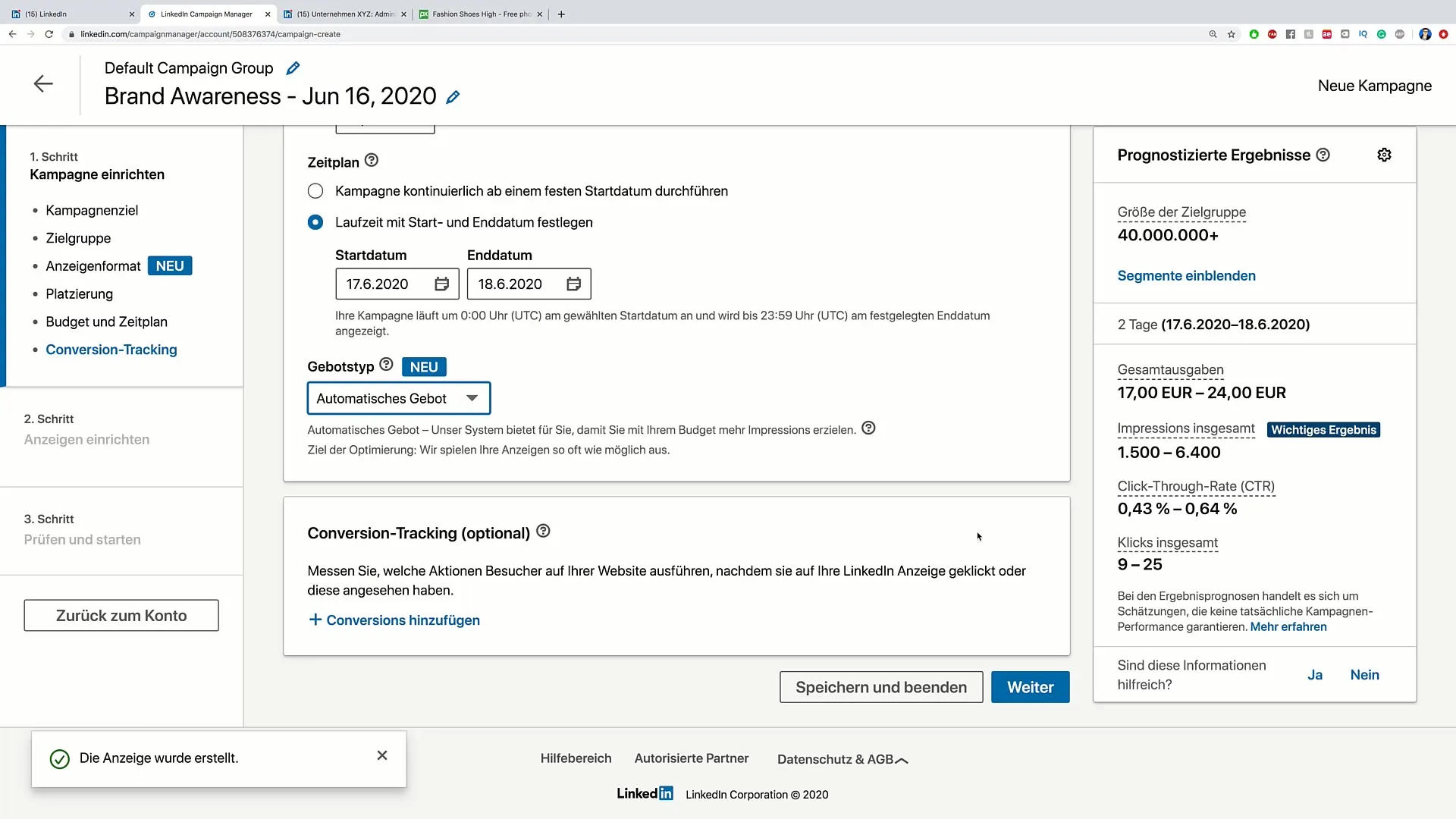Screen dimensions: 1456x819
Task: Click the pencil edit icon next to Brand Awareness
Action: click(x=455, y=96)
